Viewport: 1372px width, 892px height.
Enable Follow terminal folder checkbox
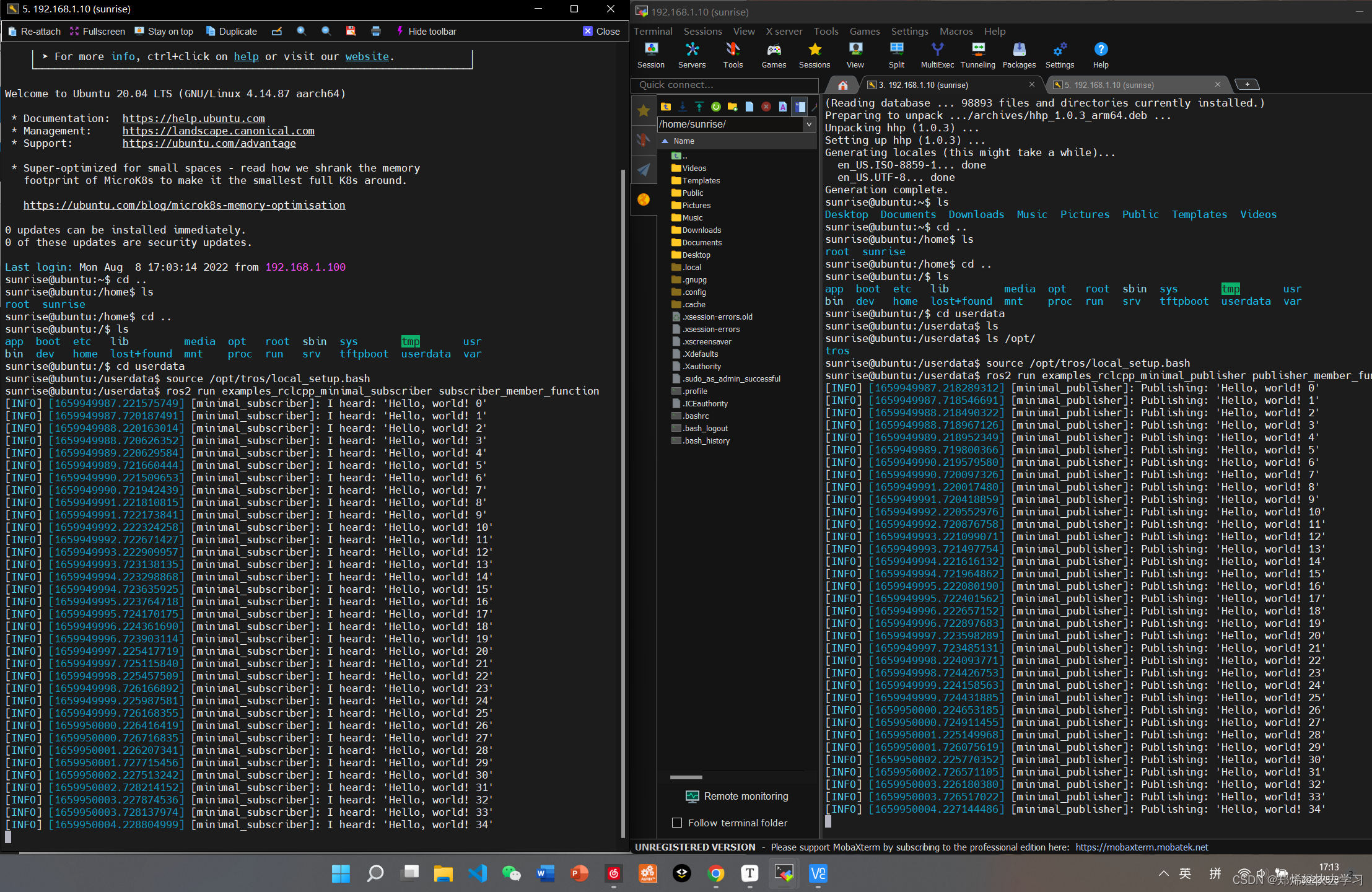pyautogui.click(x=677, y=823)
